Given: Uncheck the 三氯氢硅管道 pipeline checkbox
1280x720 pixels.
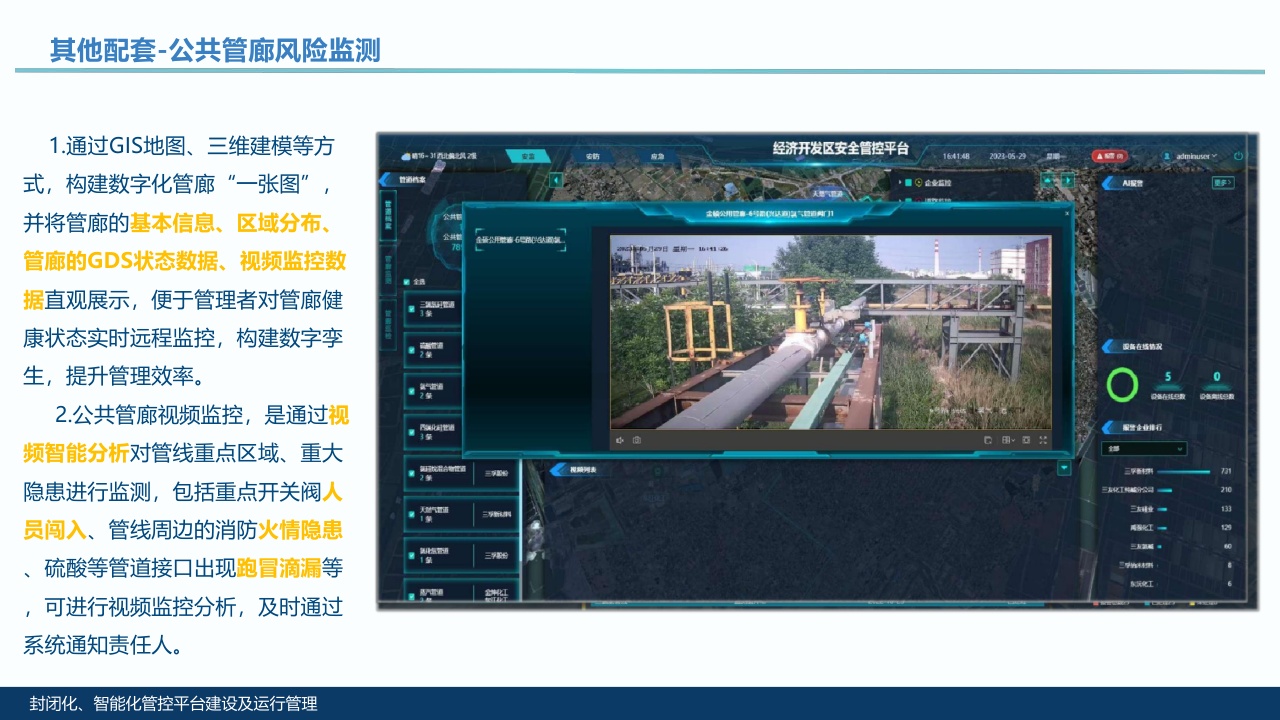Looking at the screenshot, I should [x=411, y=307].
